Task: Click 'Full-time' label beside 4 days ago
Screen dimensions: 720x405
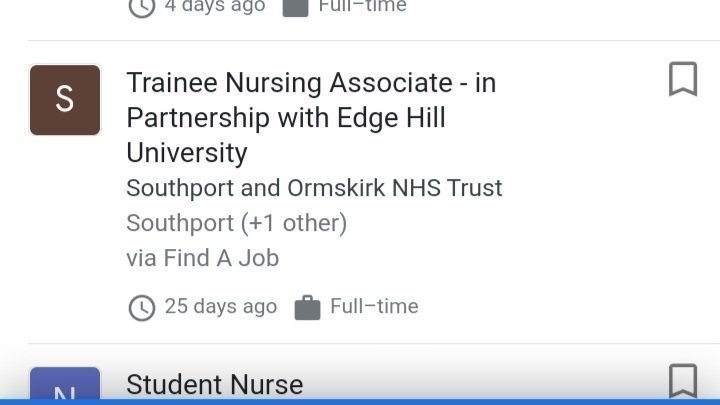Action: [x=362, y=6]
